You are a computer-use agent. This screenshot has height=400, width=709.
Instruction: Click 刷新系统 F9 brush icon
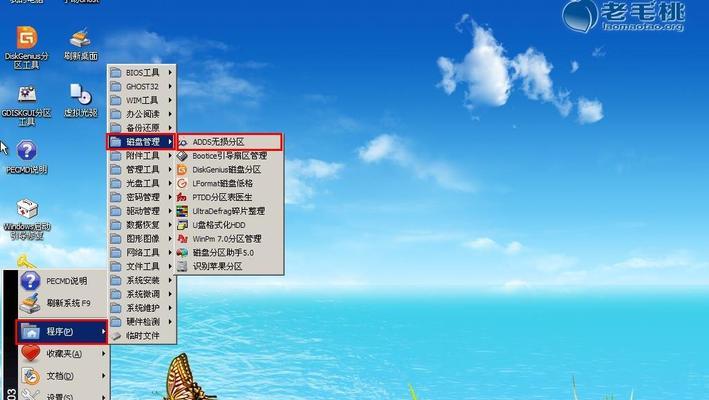click(30, 303)
